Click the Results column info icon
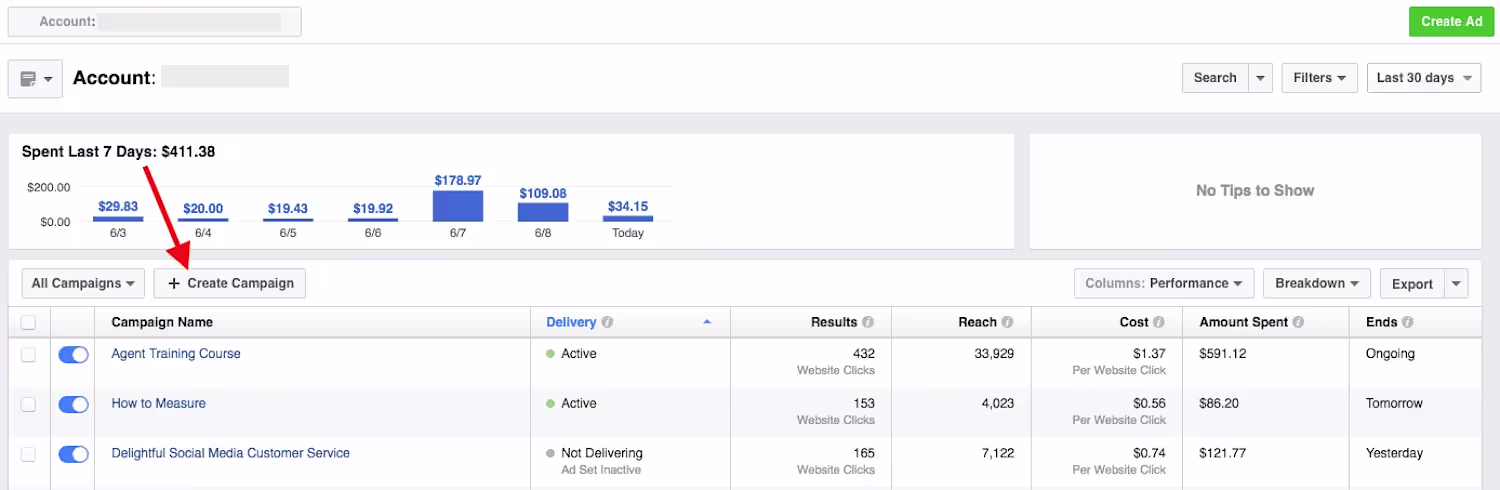The height and width of the screenshot is (490, 1500). (x=868, y=322)
